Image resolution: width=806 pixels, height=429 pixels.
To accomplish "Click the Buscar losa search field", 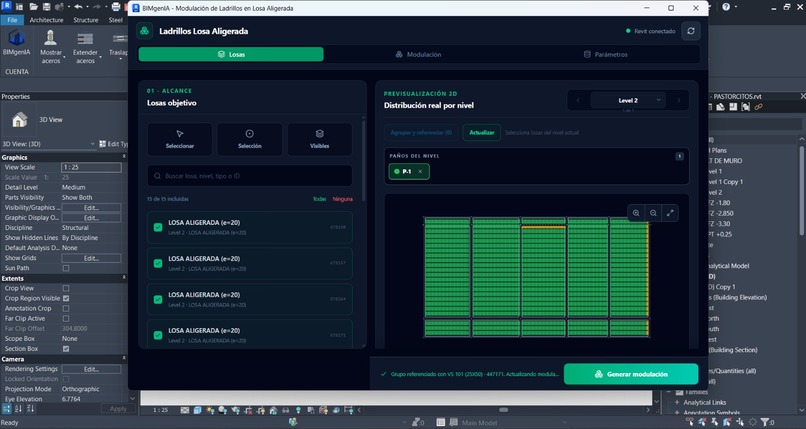I will tap(250, 176).
